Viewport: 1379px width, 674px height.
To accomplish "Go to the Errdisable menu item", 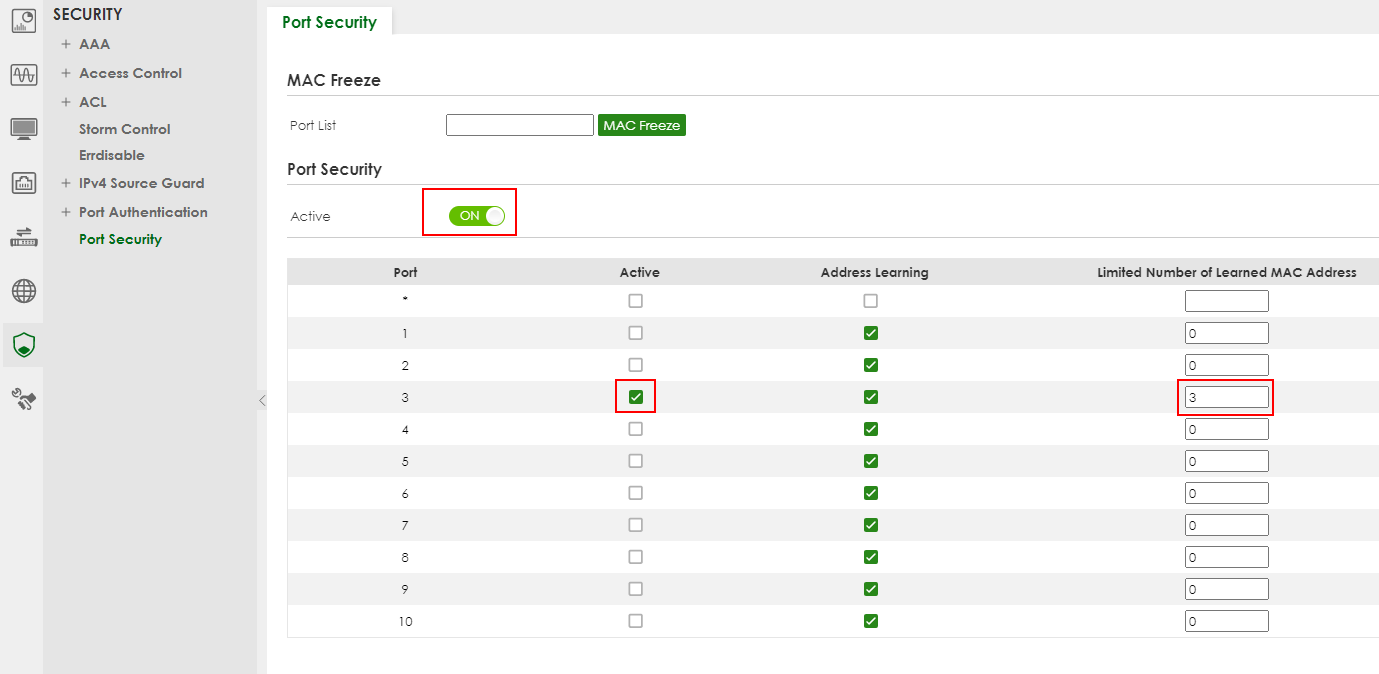I will point(111,155).
